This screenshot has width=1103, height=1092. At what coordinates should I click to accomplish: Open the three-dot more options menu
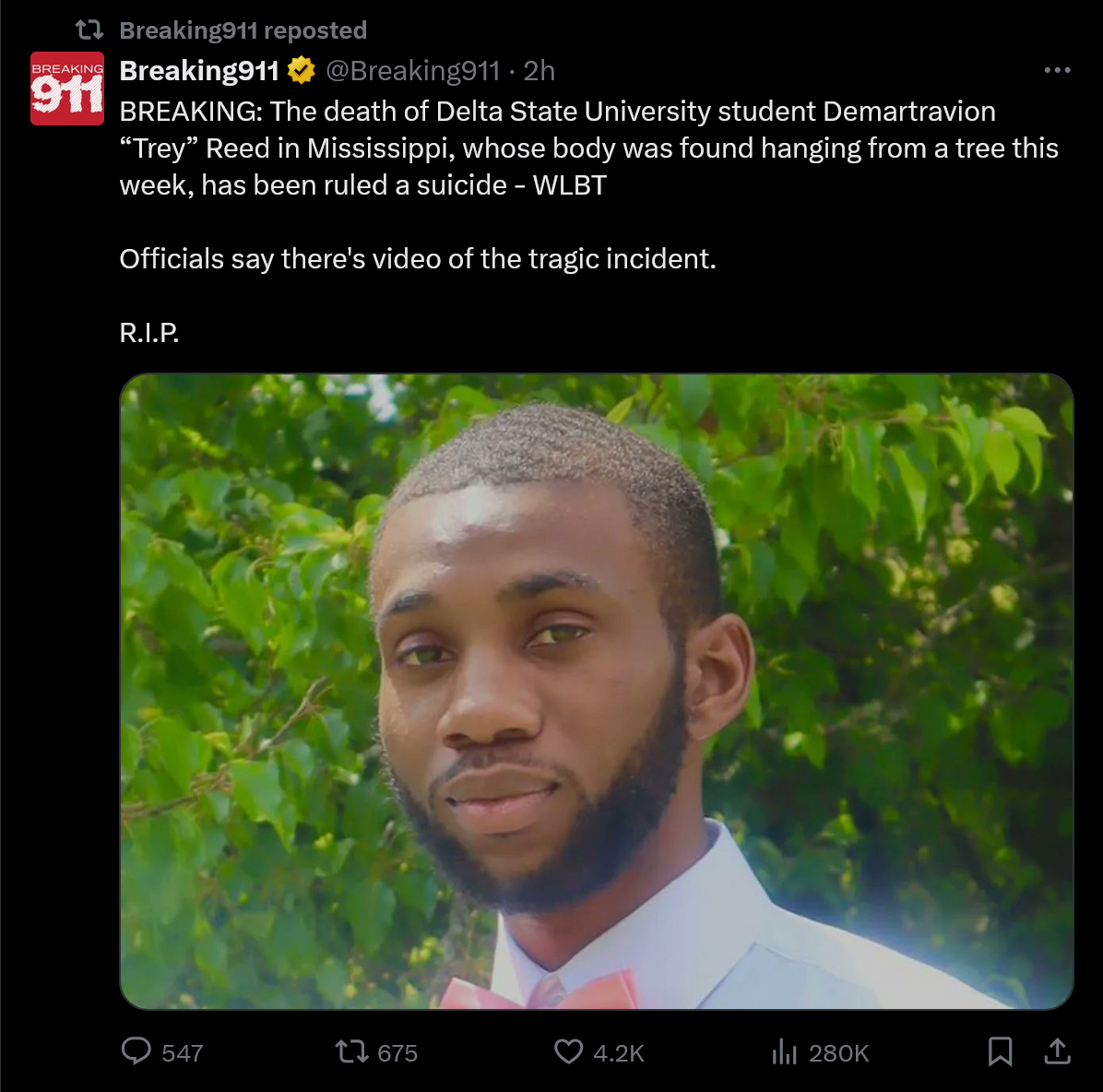coord(1057,70)
